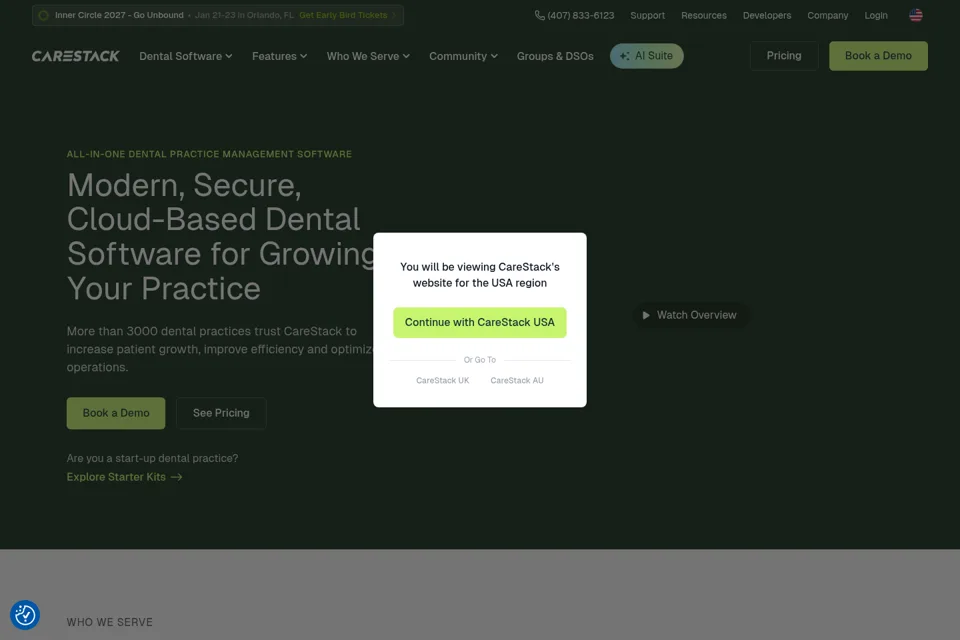Image resolution: width=960 pixels, height=640 pixels.
Task: Expand the Dental Software dropdown menu
Action: (186, 56)
